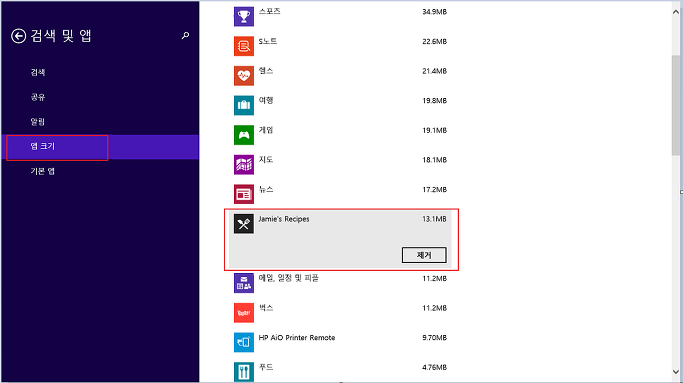Select the 지도 map app icon
This screenshot has height=383, width=683.
(243, 165)
